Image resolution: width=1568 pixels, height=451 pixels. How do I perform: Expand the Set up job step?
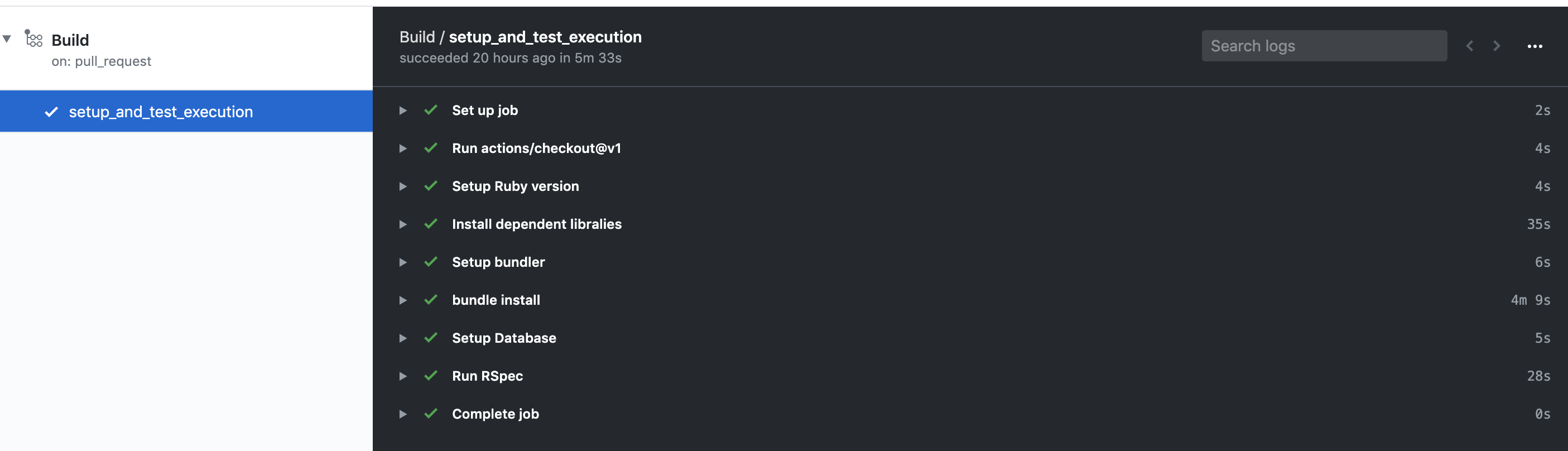pos(402,110)
